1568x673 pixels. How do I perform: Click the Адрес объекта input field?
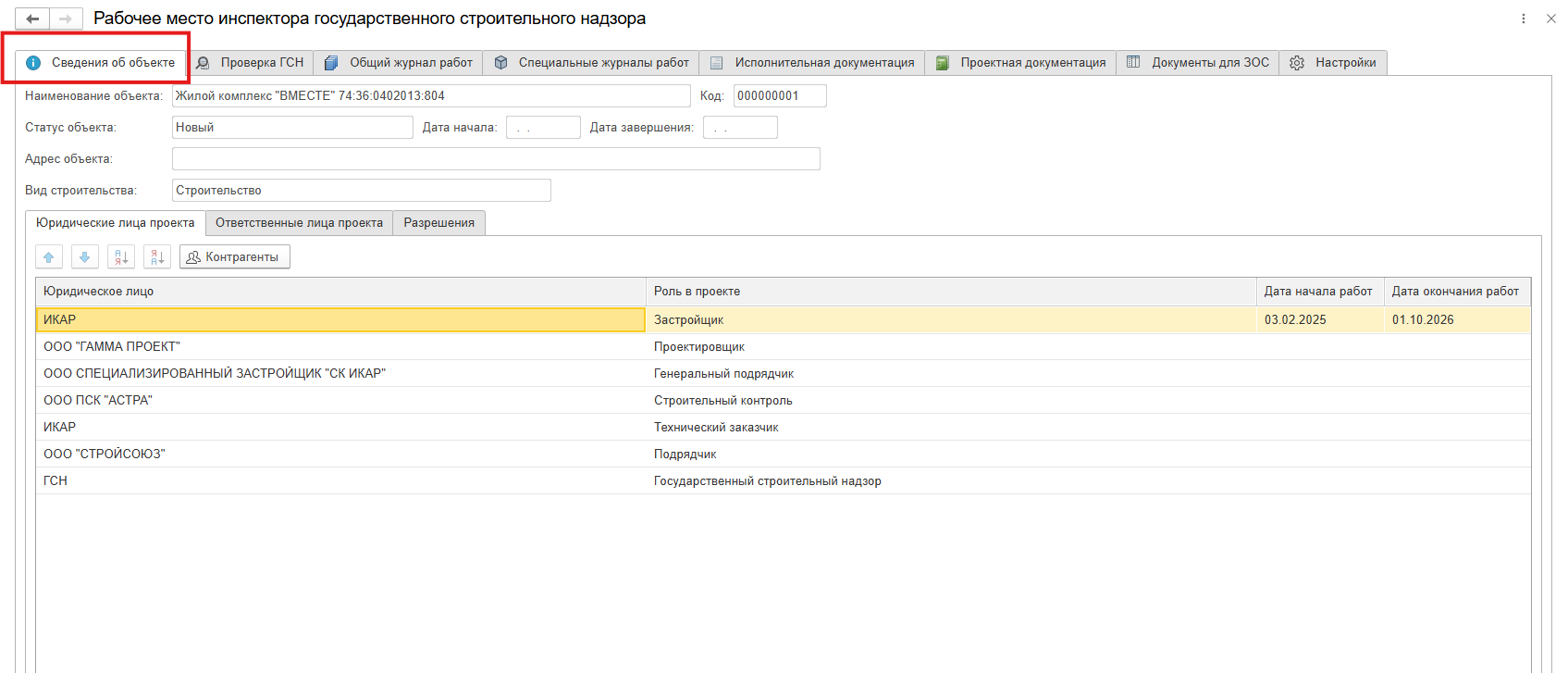(496, 159)
